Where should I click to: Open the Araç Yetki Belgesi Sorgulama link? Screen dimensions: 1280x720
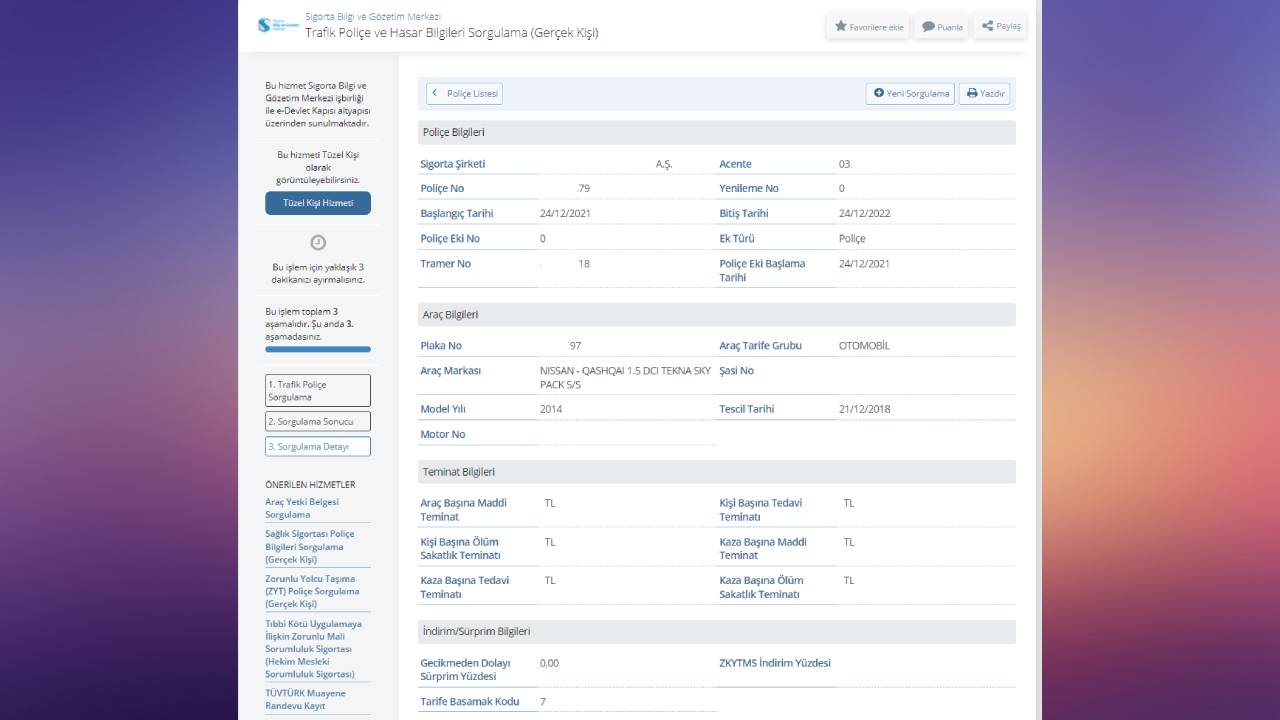point(302,508)
